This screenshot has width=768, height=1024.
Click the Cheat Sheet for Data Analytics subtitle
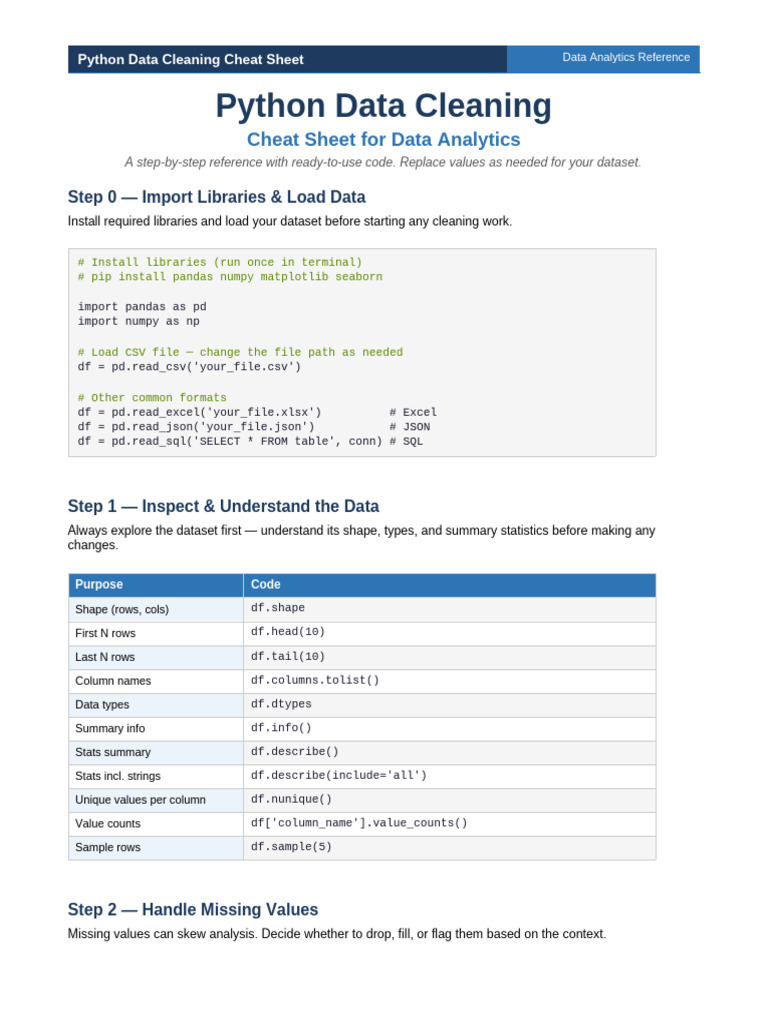tap(383, 140)
